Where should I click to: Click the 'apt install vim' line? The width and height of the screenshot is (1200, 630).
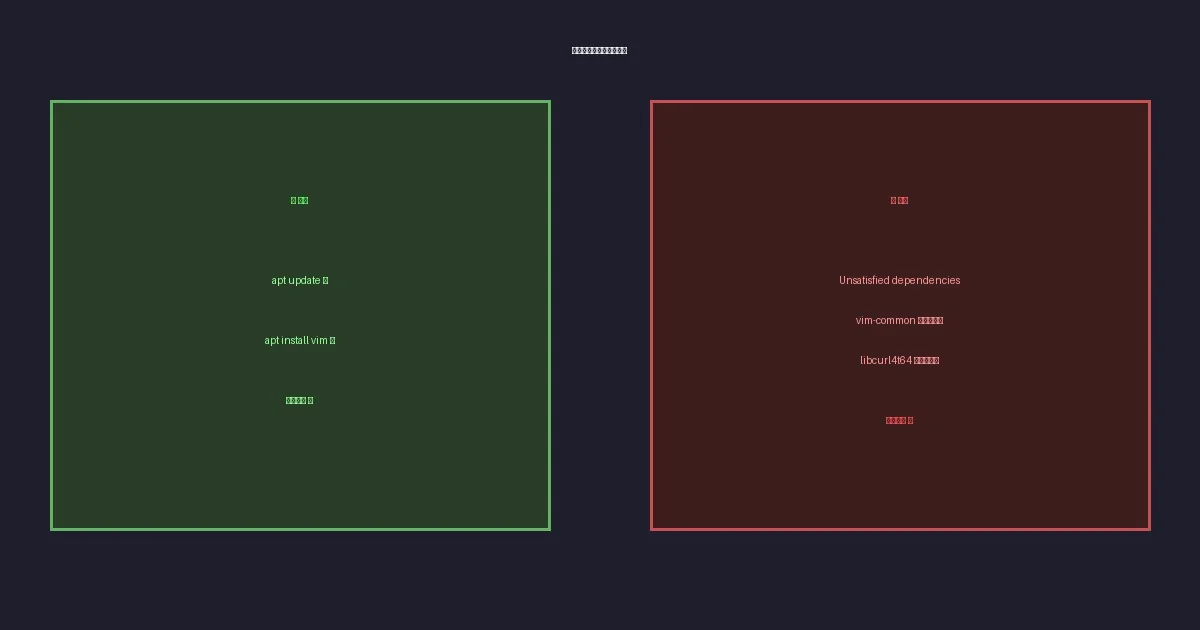[x=300, y=340]
